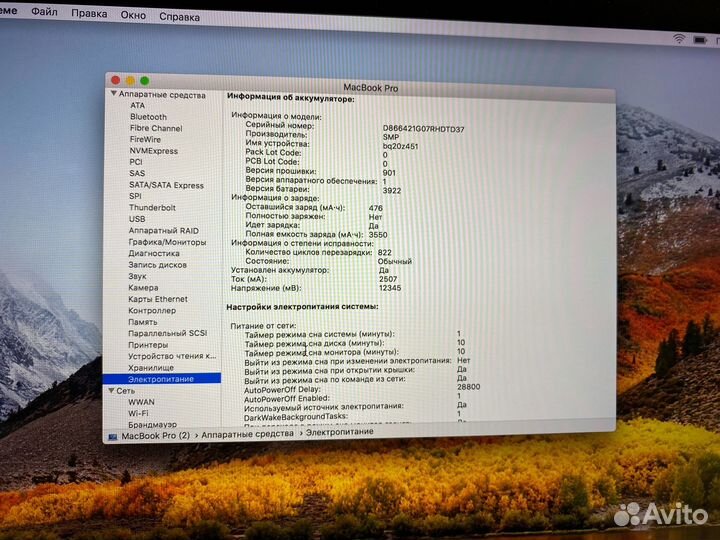Click full charge capacity value 3550
Image resolution: width=720 pixels, height=540 pixels.
point(378,235)
